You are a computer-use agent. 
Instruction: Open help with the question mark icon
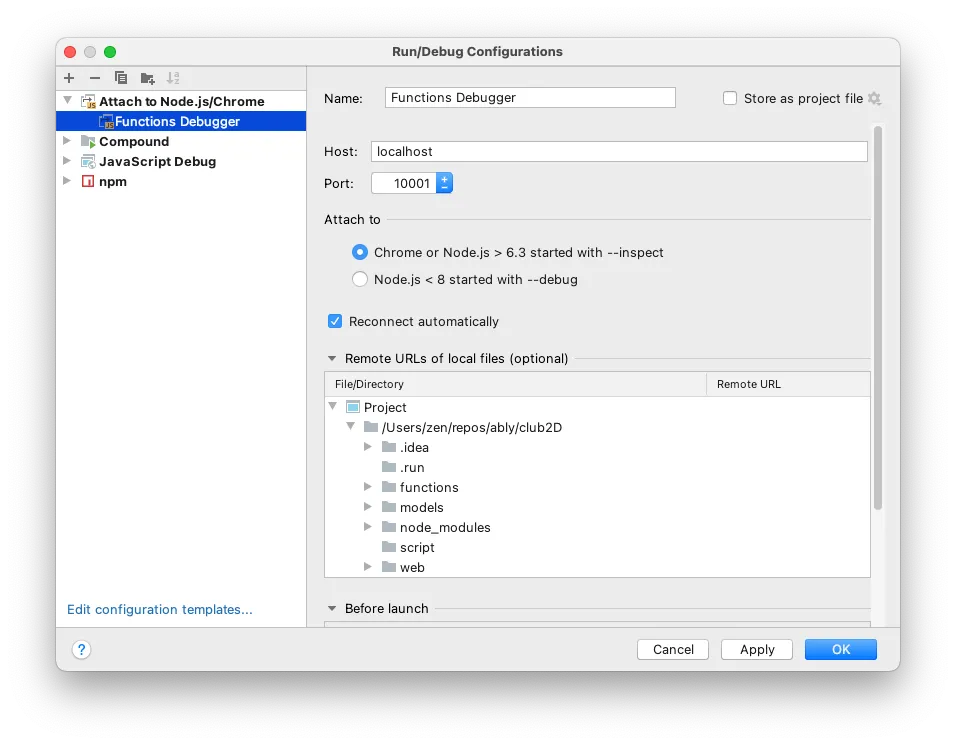(x=81, y=649)
